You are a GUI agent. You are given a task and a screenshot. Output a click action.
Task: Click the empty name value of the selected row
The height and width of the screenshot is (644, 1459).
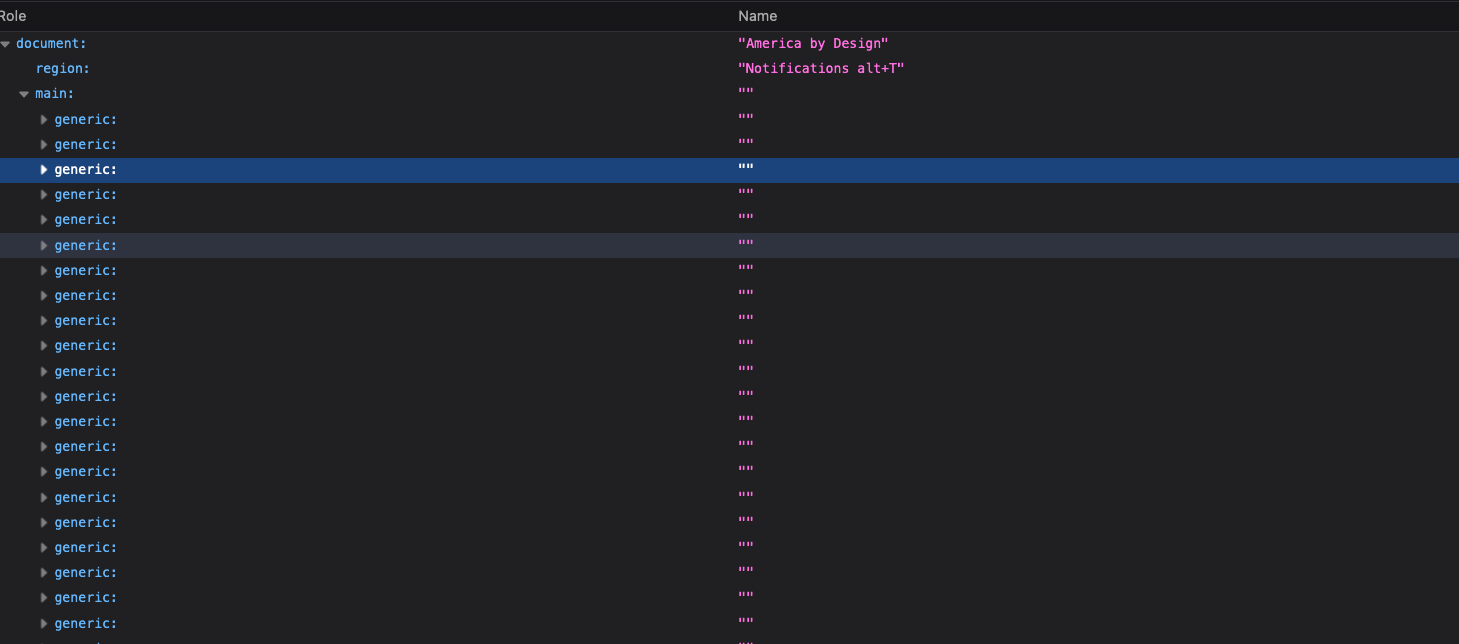(x=745, y=170)
